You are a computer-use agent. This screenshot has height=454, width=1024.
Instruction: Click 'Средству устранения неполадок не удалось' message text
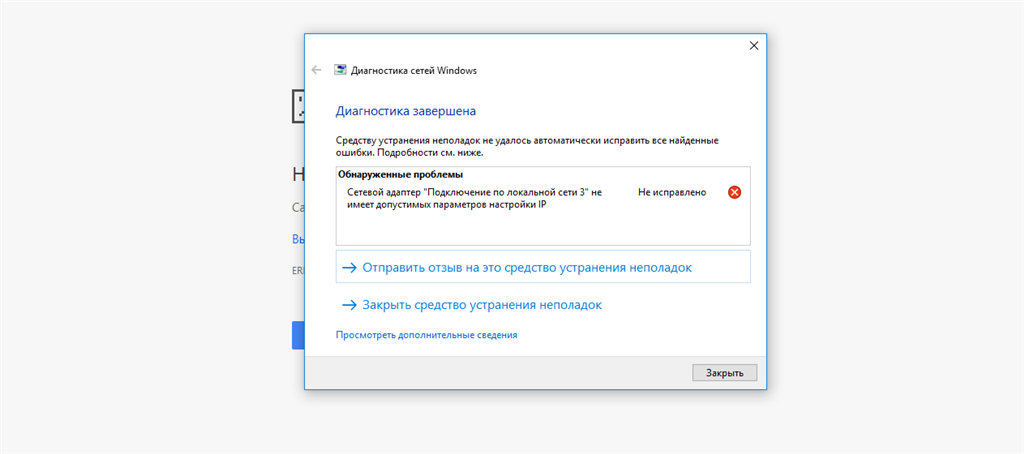(527, 147)
